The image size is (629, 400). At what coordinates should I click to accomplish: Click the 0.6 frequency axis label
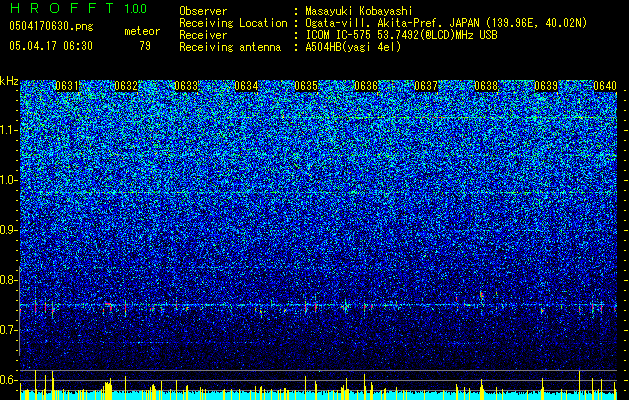tap(9, 380)
